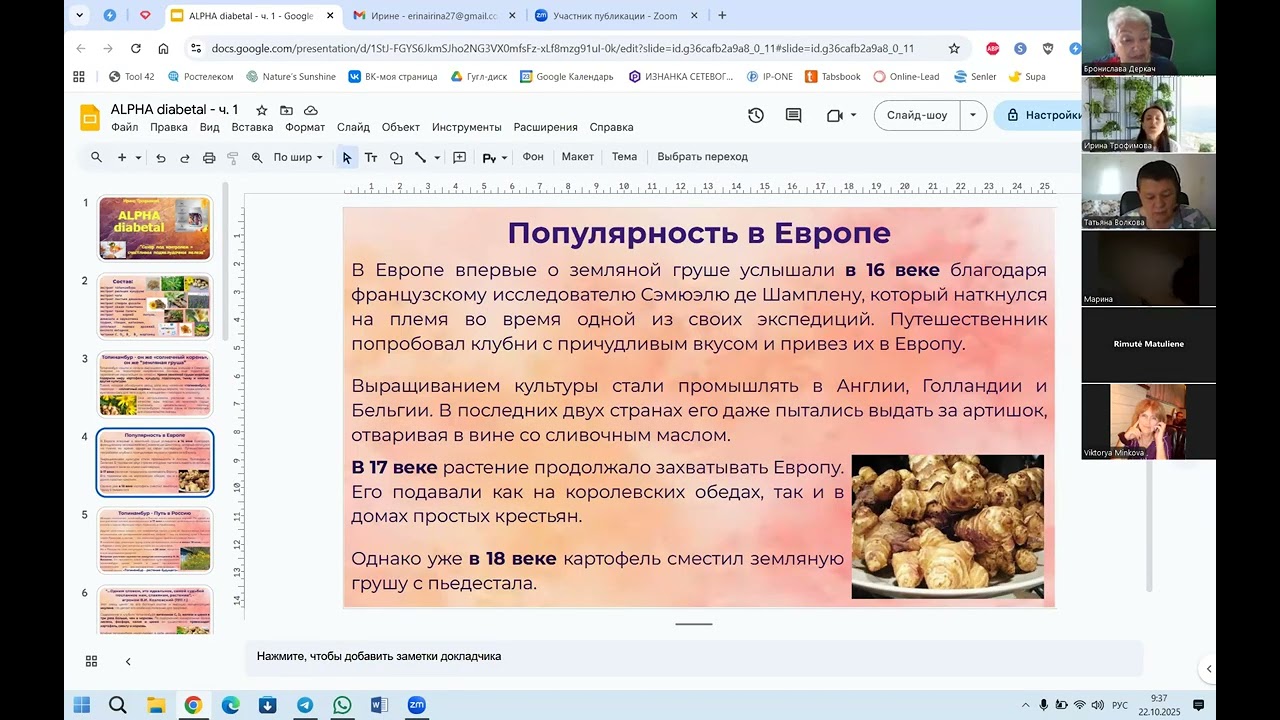Image resolution: width=1280 pixels, height=720 pixels.
Task: Activate the paint format tool
Action: [x=233, y=158]
